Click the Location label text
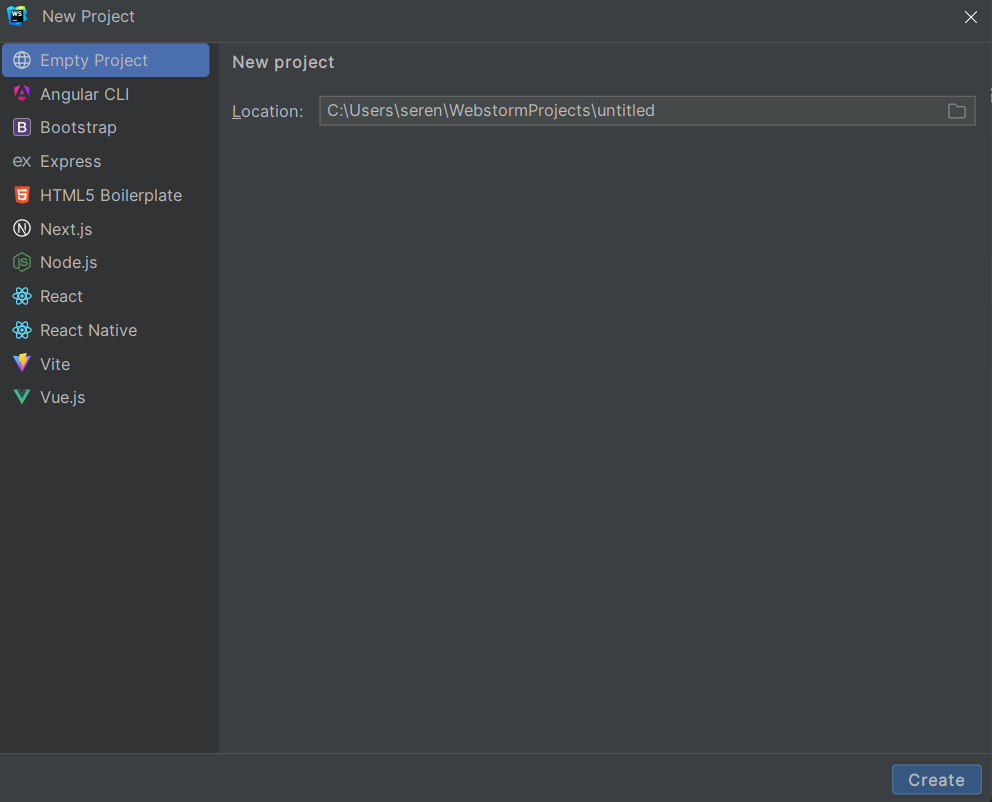 tap(268, 111)
